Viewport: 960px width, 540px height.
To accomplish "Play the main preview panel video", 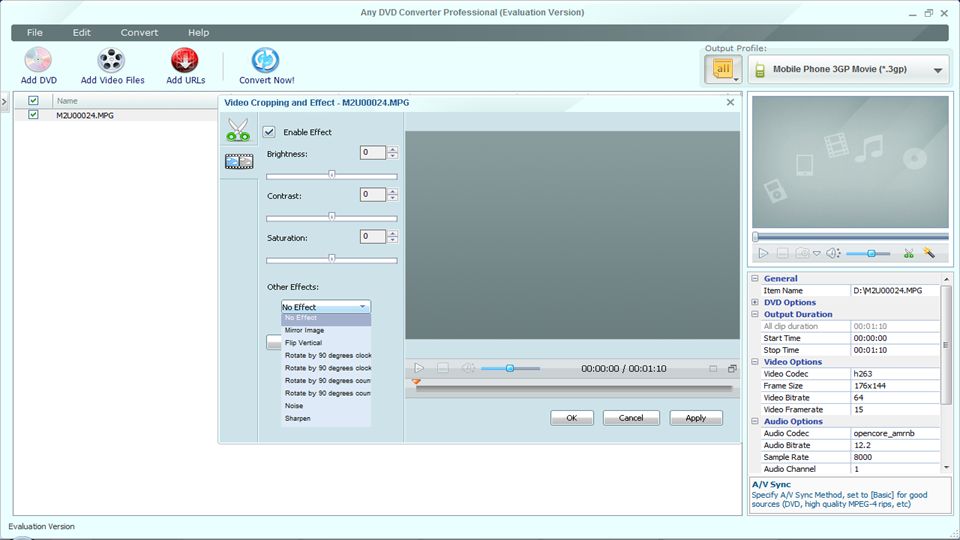I will pyautogui.click(x=763, y=253).
